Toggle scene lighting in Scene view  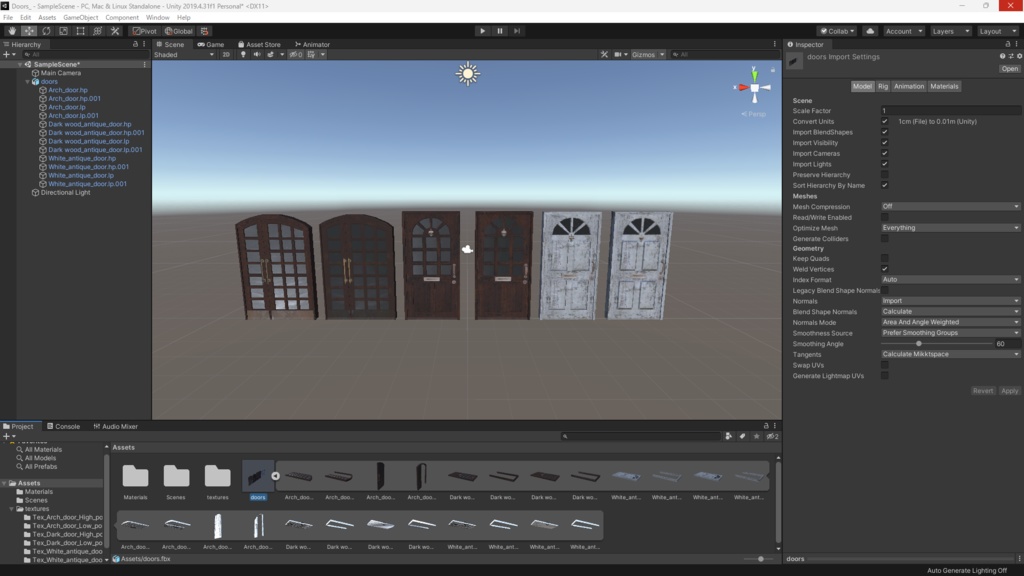[245, 54]
